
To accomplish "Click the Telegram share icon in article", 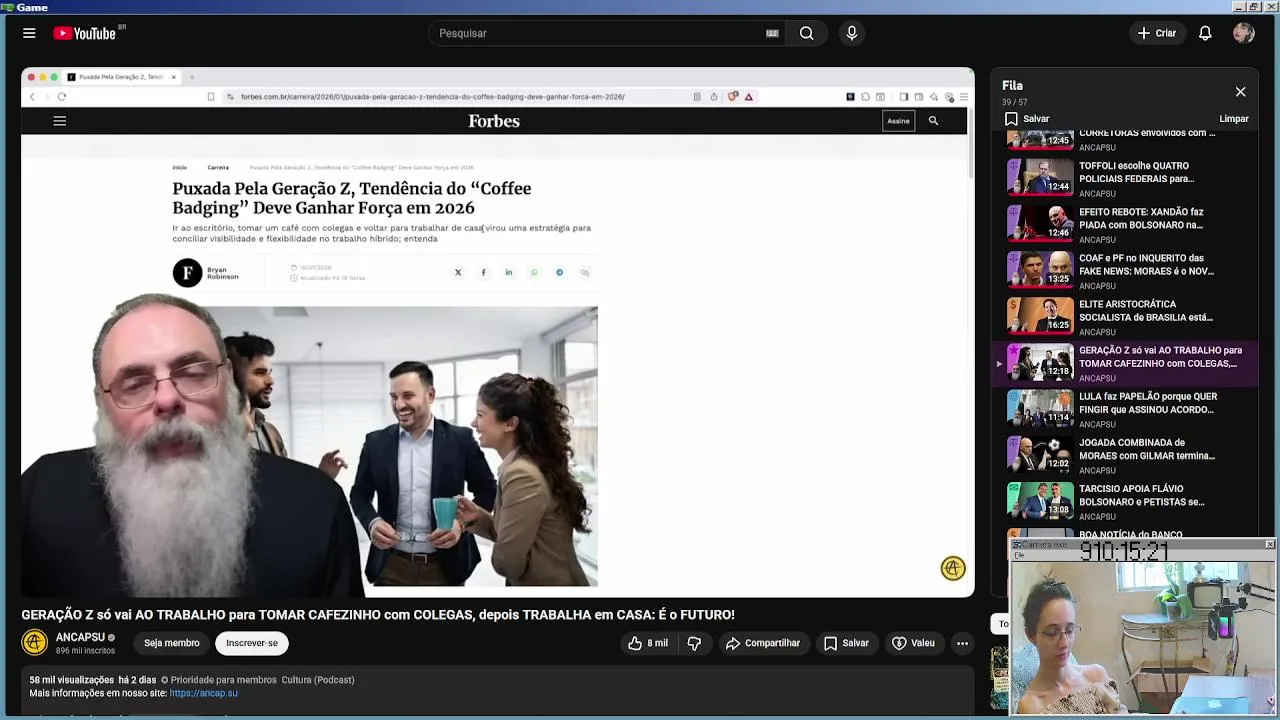I will pos(559,272).
